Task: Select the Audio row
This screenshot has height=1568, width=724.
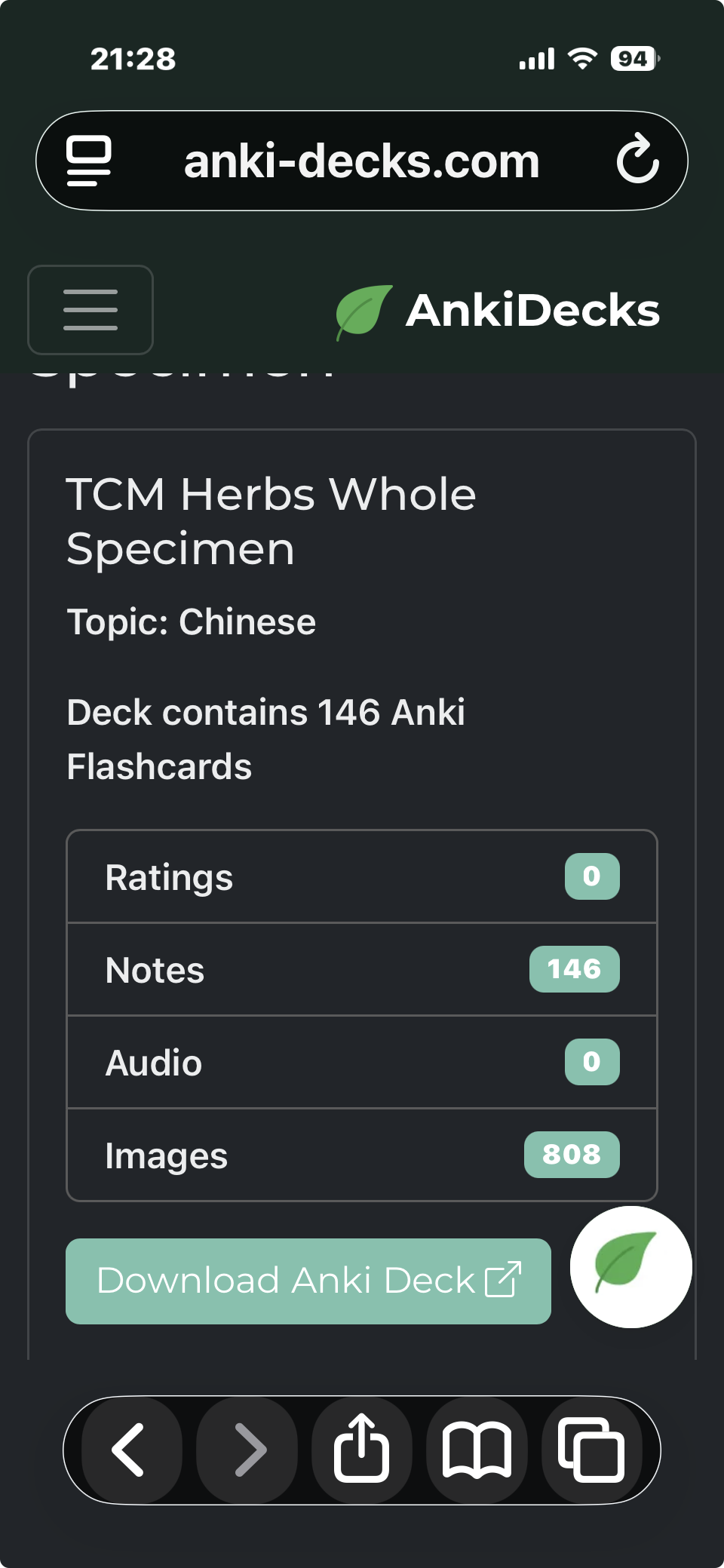Action: click(302, 1063)
